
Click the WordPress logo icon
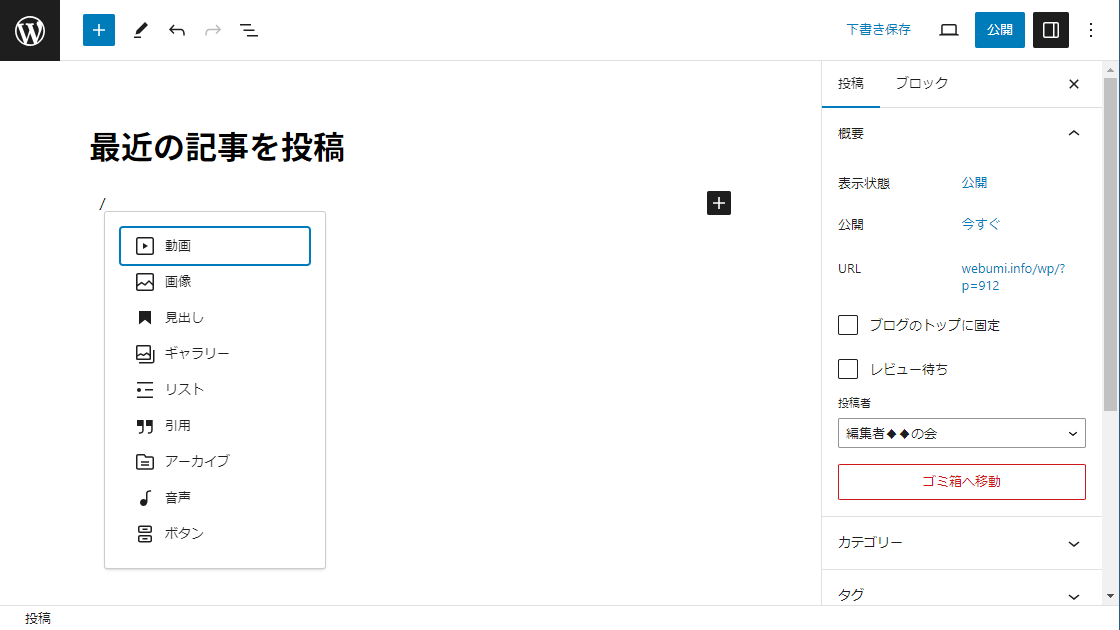(x=30, y=30)
